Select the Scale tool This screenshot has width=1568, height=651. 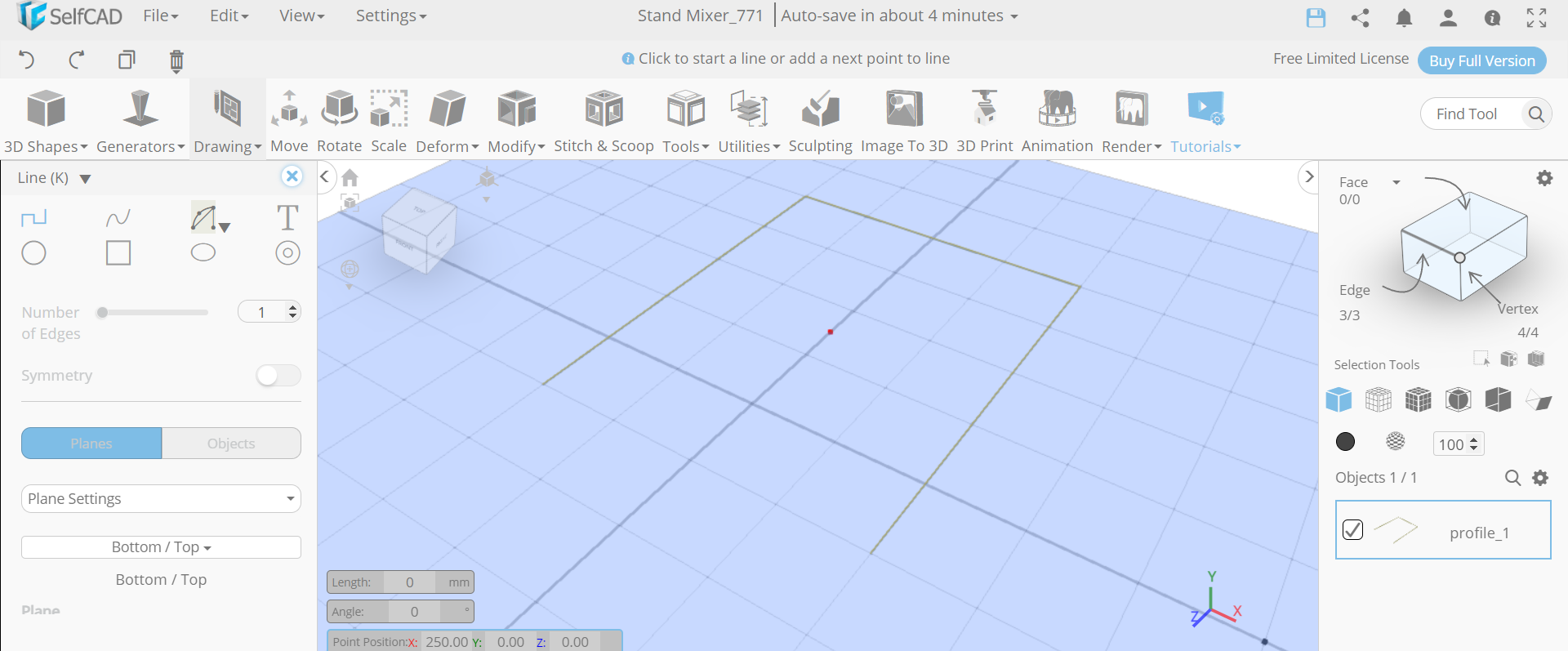389,121
